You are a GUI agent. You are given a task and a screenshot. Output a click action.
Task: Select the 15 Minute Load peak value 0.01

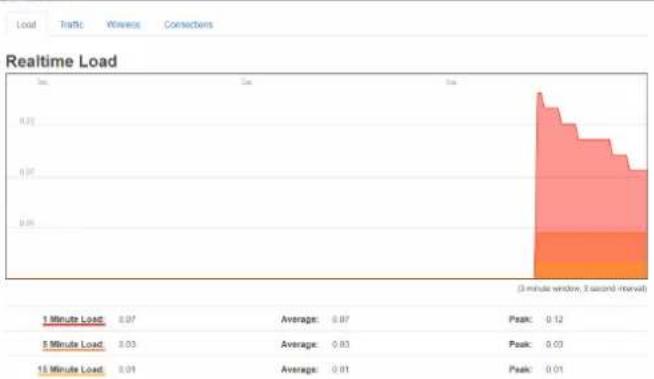pos(554,369)
